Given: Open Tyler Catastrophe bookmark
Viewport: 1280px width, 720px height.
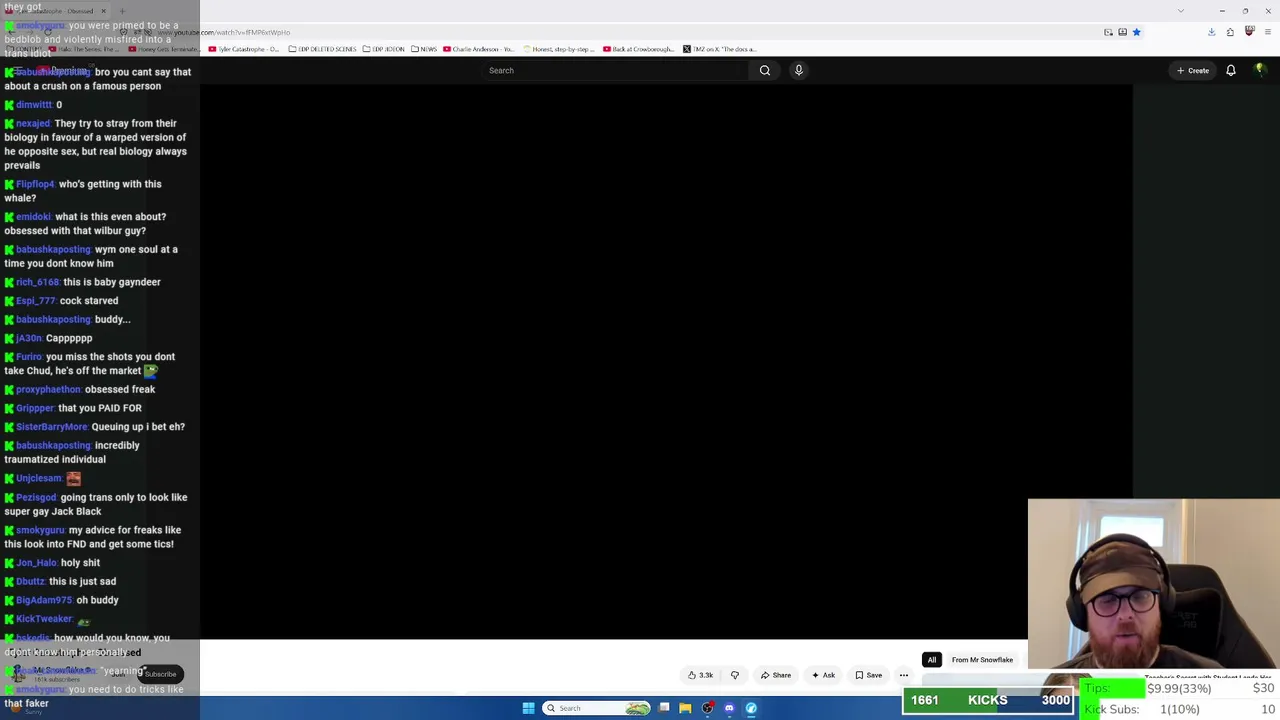Looking at the screenshot, I should pos(245,49).
